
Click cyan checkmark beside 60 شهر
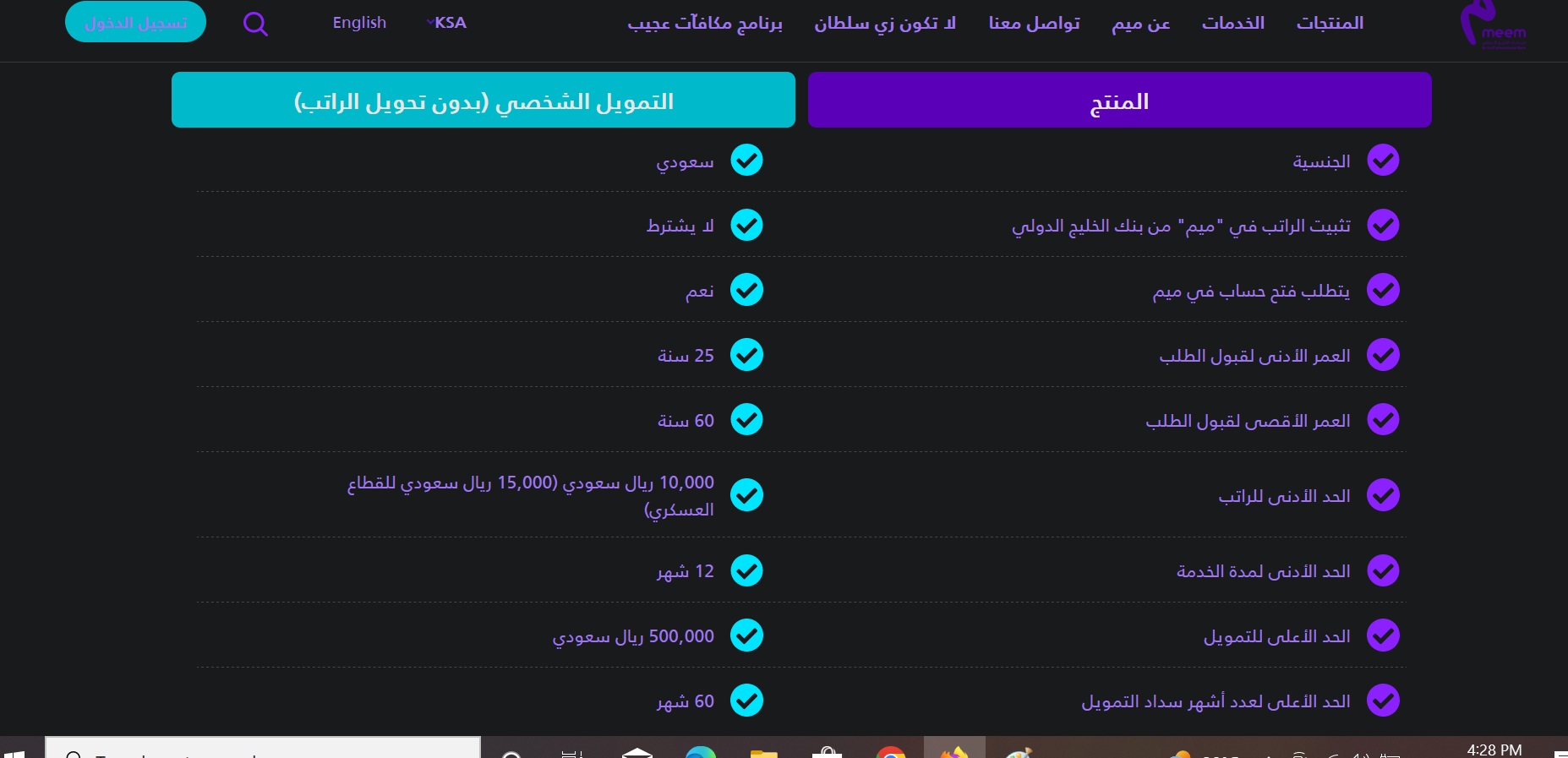[746, 701]
